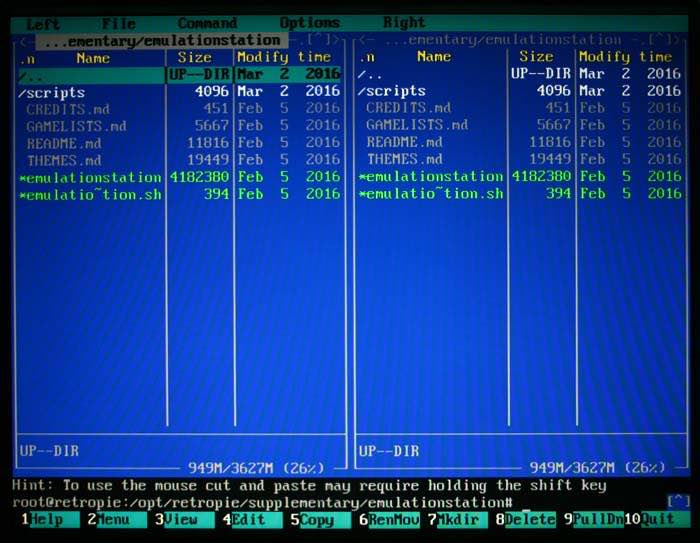This screenshot has height=543, width=700.
Task: Select CREDITS.md in left panel
Action: coord(179,109)
